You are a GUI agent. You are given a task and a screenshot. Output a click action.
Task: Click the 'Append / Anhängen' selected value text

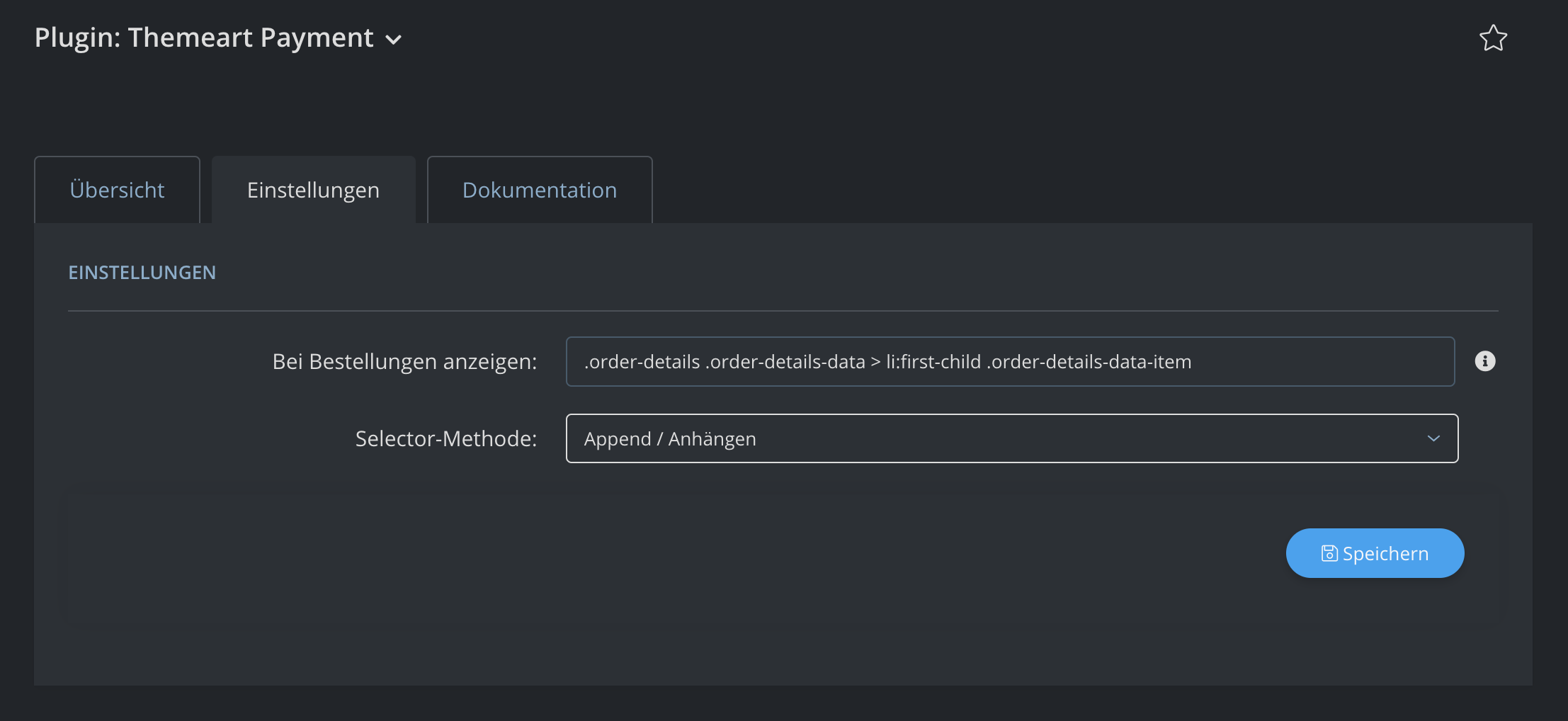pyautogui.click(x=670, y=439)
